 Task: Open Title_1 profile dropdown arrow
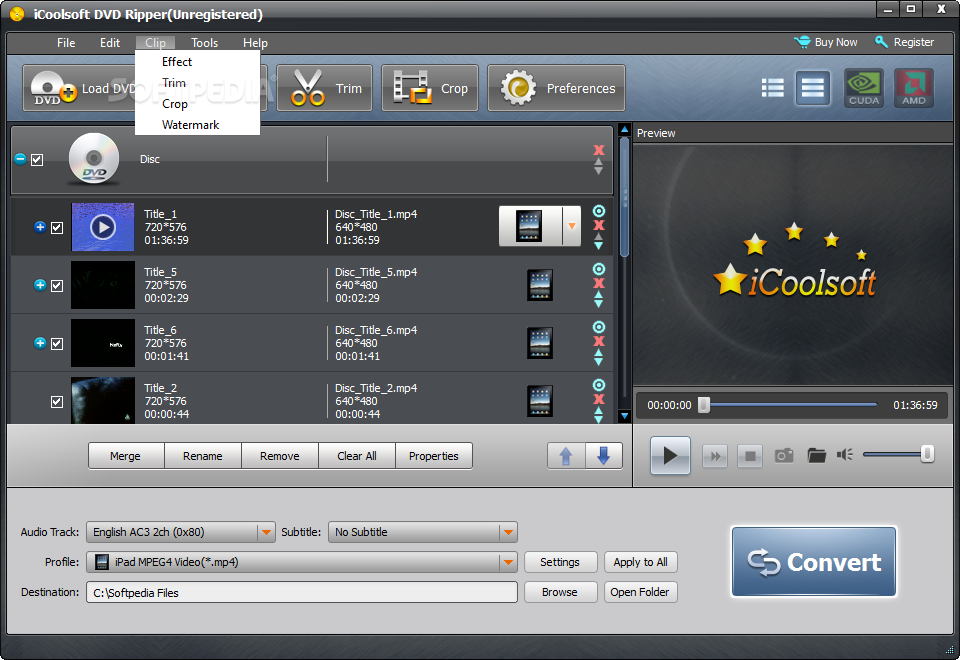(x=572, y=226)
